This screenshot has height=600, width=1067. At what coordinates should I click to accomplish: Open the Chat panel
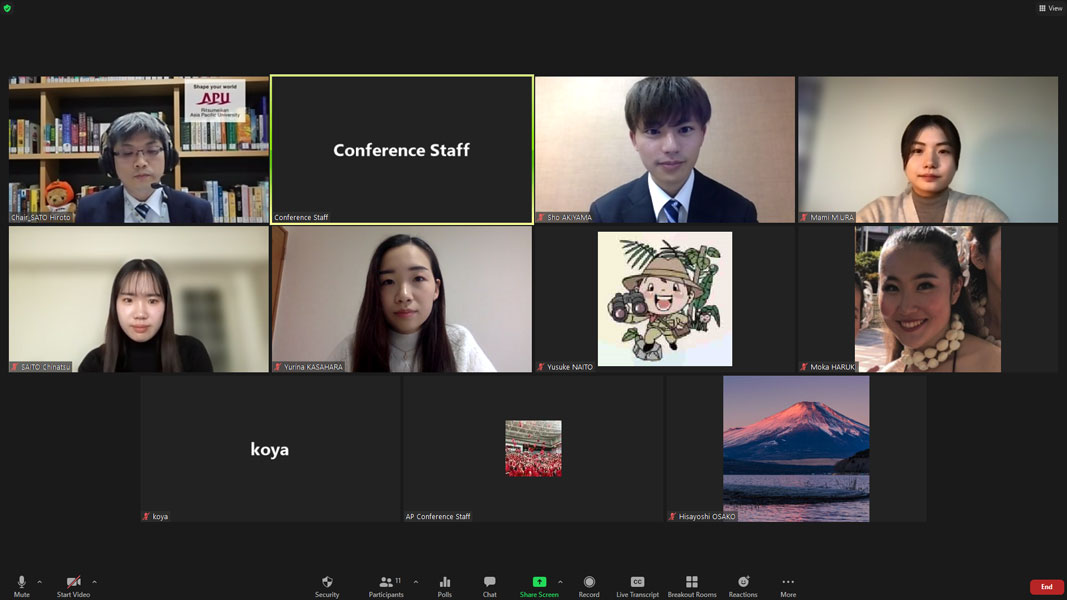point(489,583)
